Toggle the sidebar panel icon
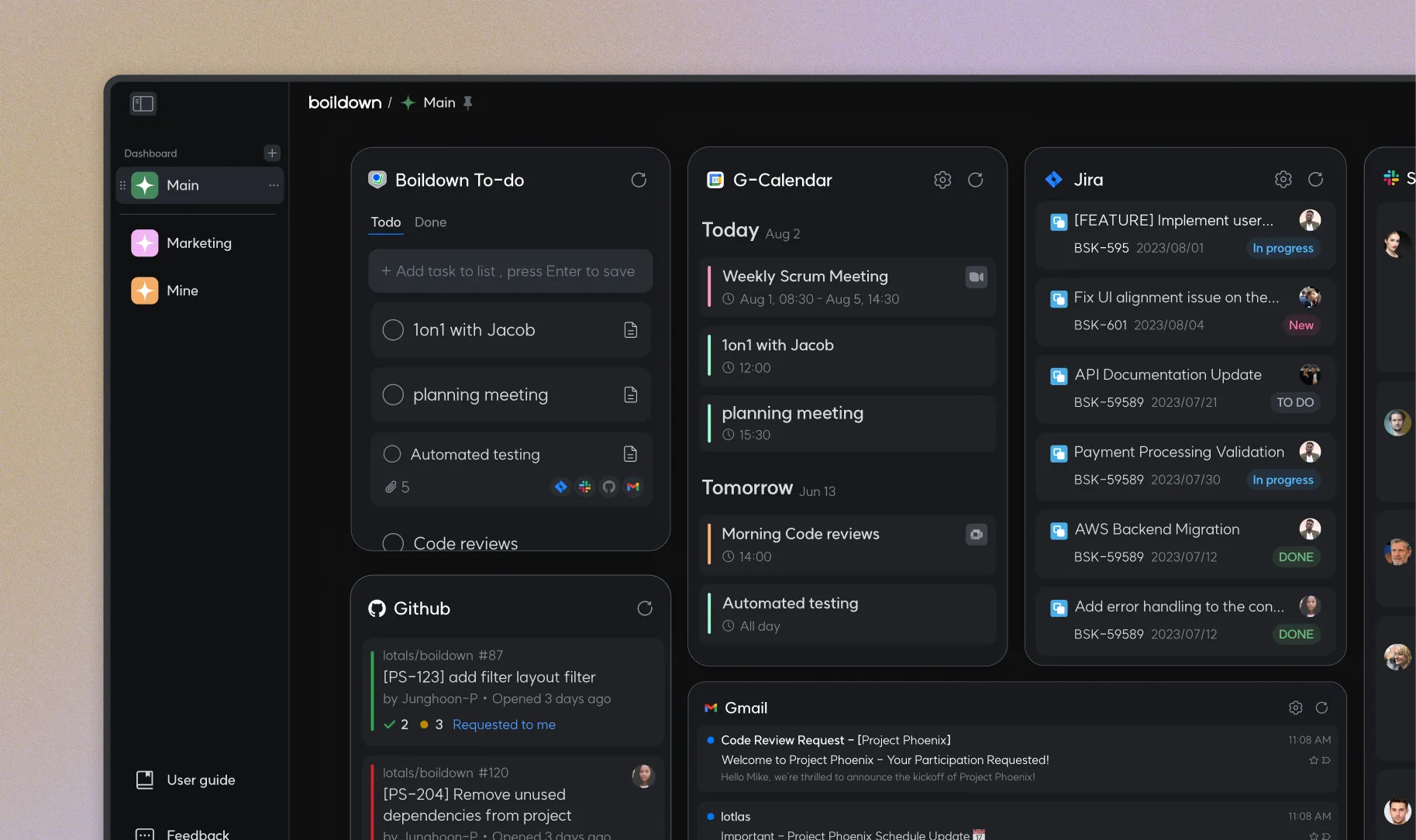The image size is (1416, 840). pos(143,104)
